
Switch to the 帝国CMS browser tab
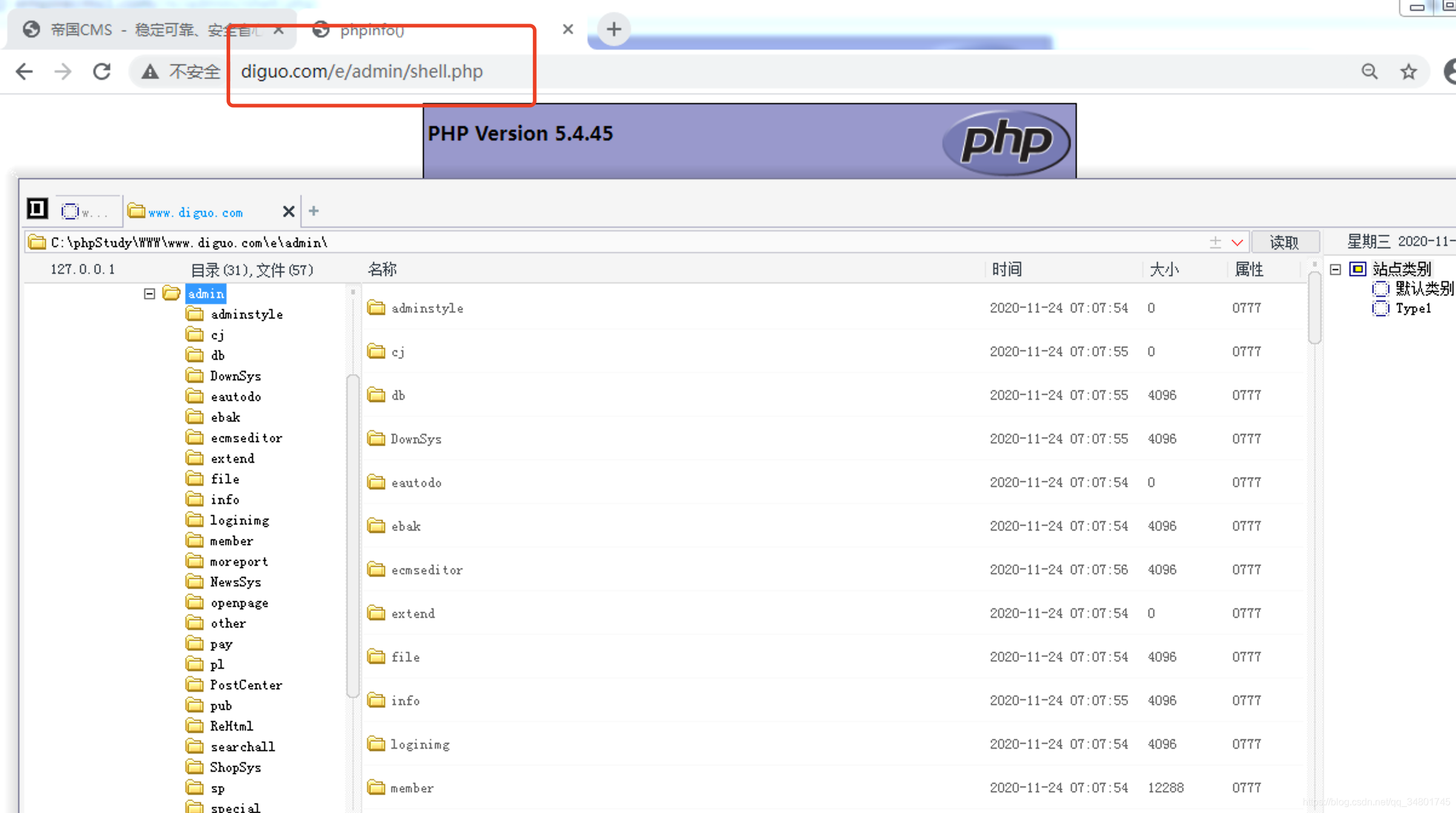click(x=153, y=29)
